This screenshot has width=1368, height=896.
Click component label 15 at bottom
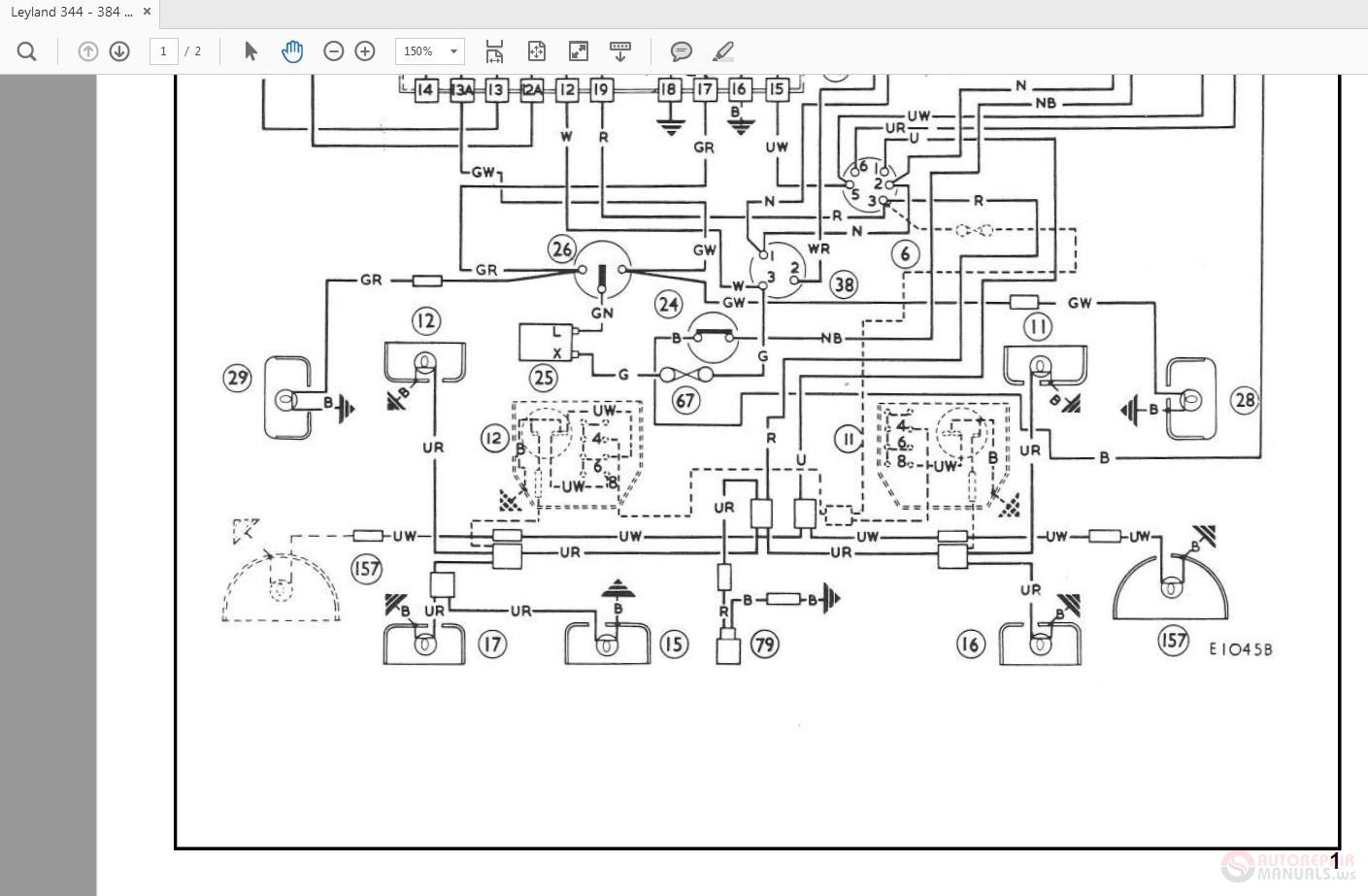(x=674, y=644)
